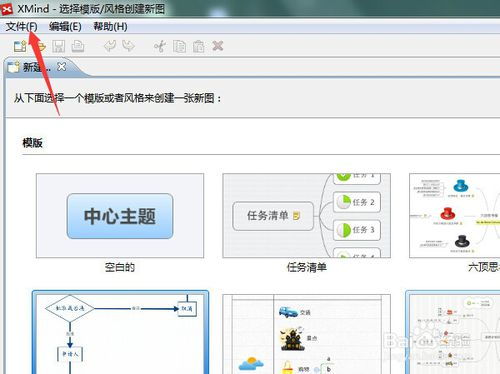Click the Save disk icon
This screenshot has width=500, height=374.
click(58, 46)
